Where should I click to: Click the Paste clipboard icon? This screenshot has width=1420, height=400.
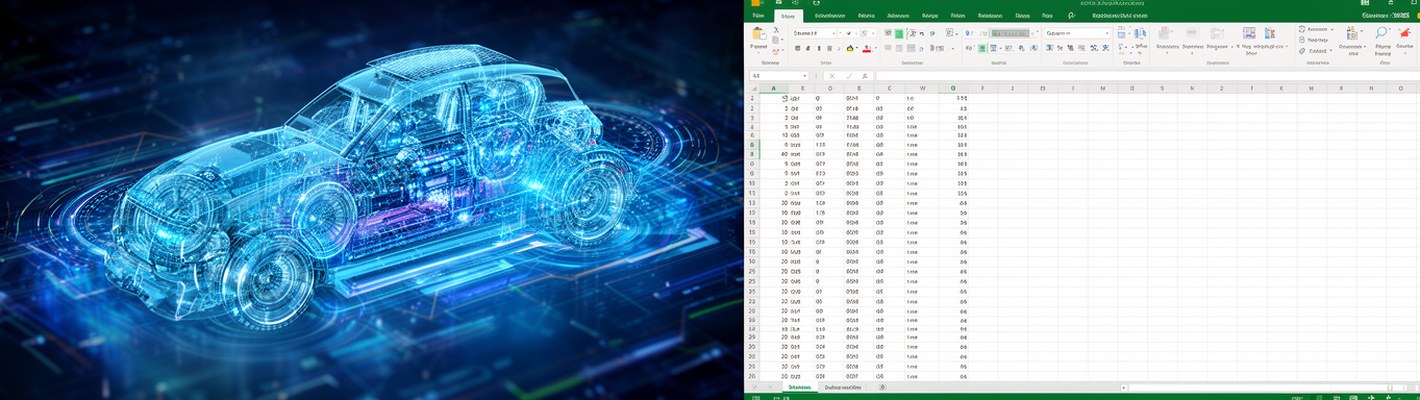759,35
